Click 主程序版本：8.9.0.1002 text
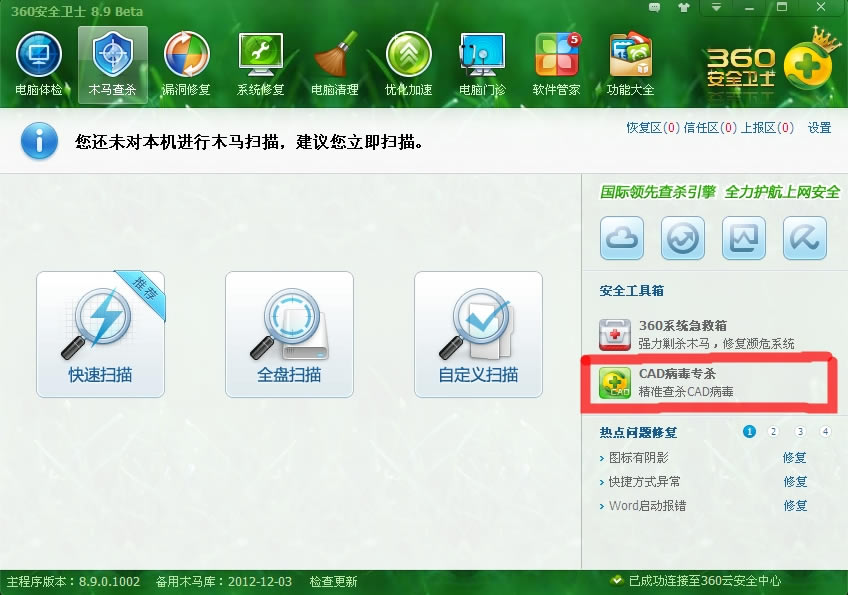Image resolution: width=848 pixels, height=595 pixels. (73, 581)
